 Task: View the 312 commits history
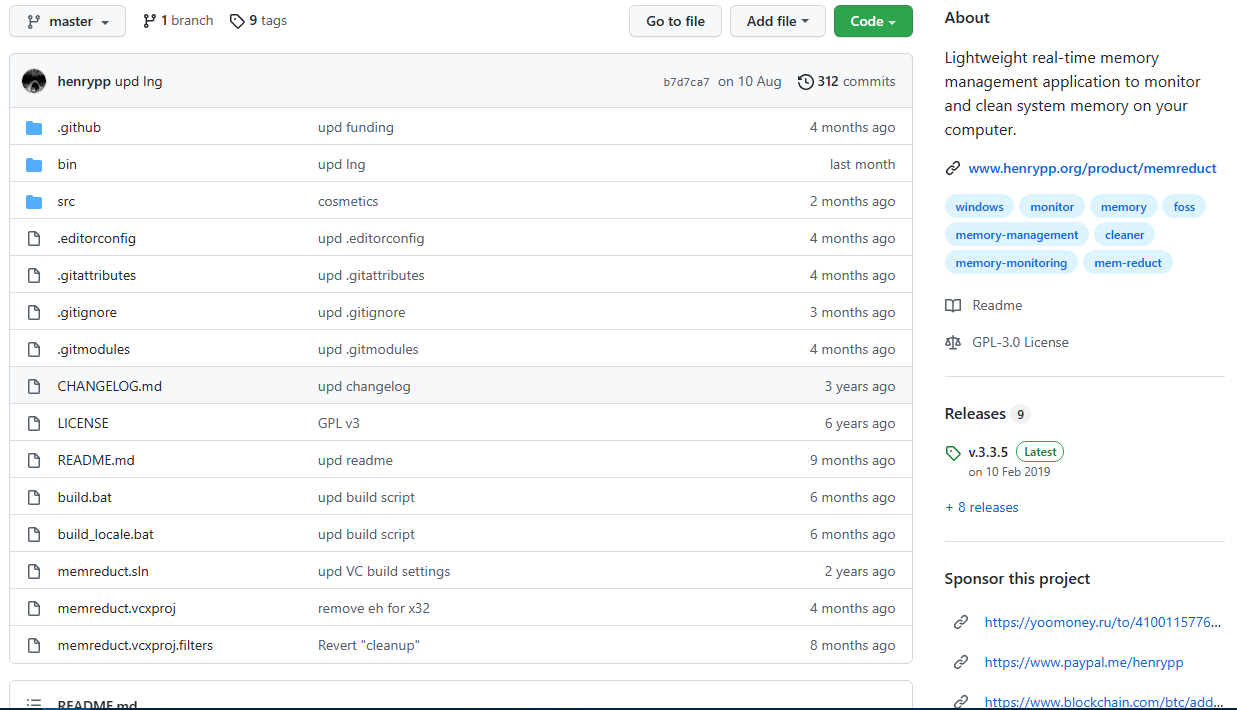point(846,81)
